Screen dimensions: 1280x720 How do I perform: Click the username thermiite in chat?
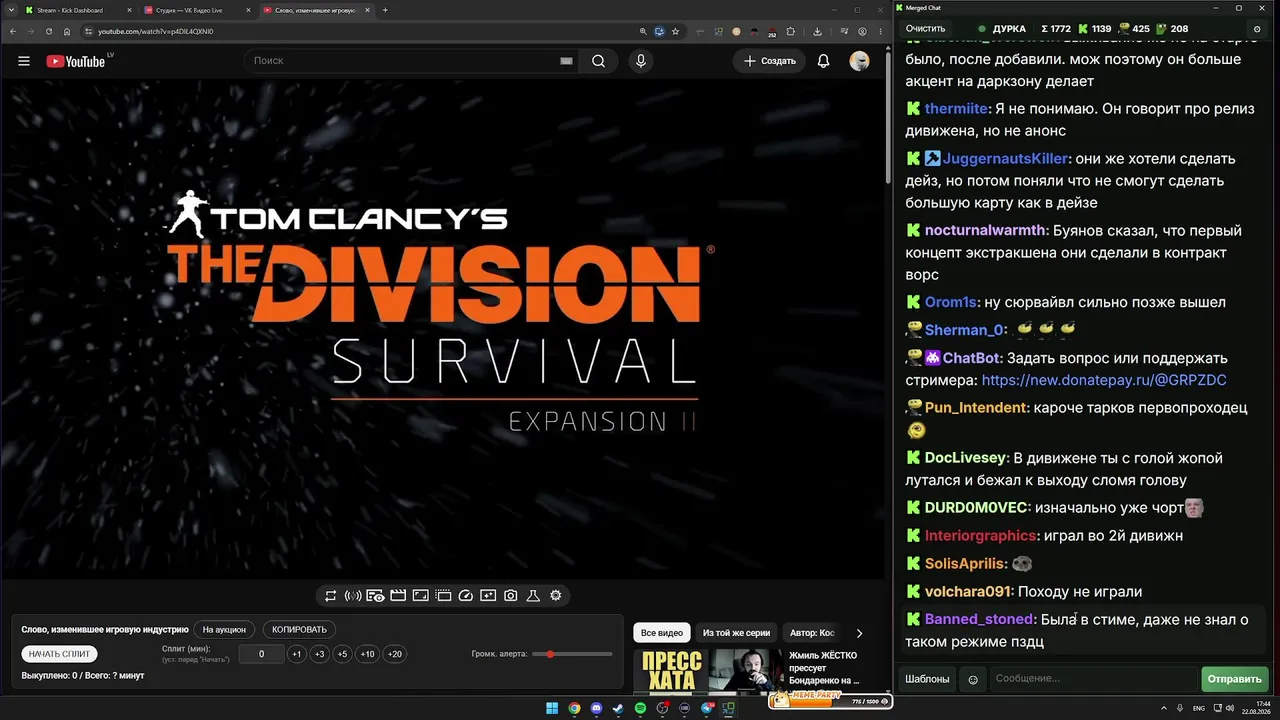coord(957,108)
